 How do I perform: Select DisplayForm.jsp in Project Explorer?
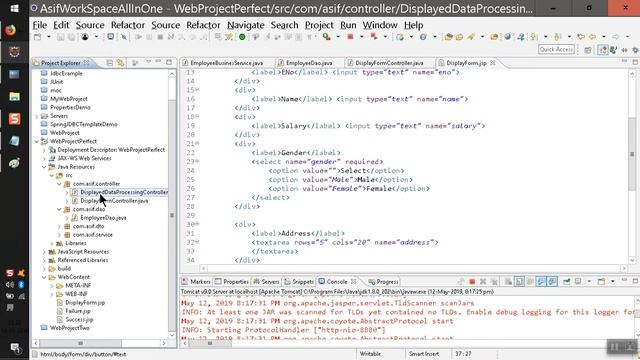point(85,302)
